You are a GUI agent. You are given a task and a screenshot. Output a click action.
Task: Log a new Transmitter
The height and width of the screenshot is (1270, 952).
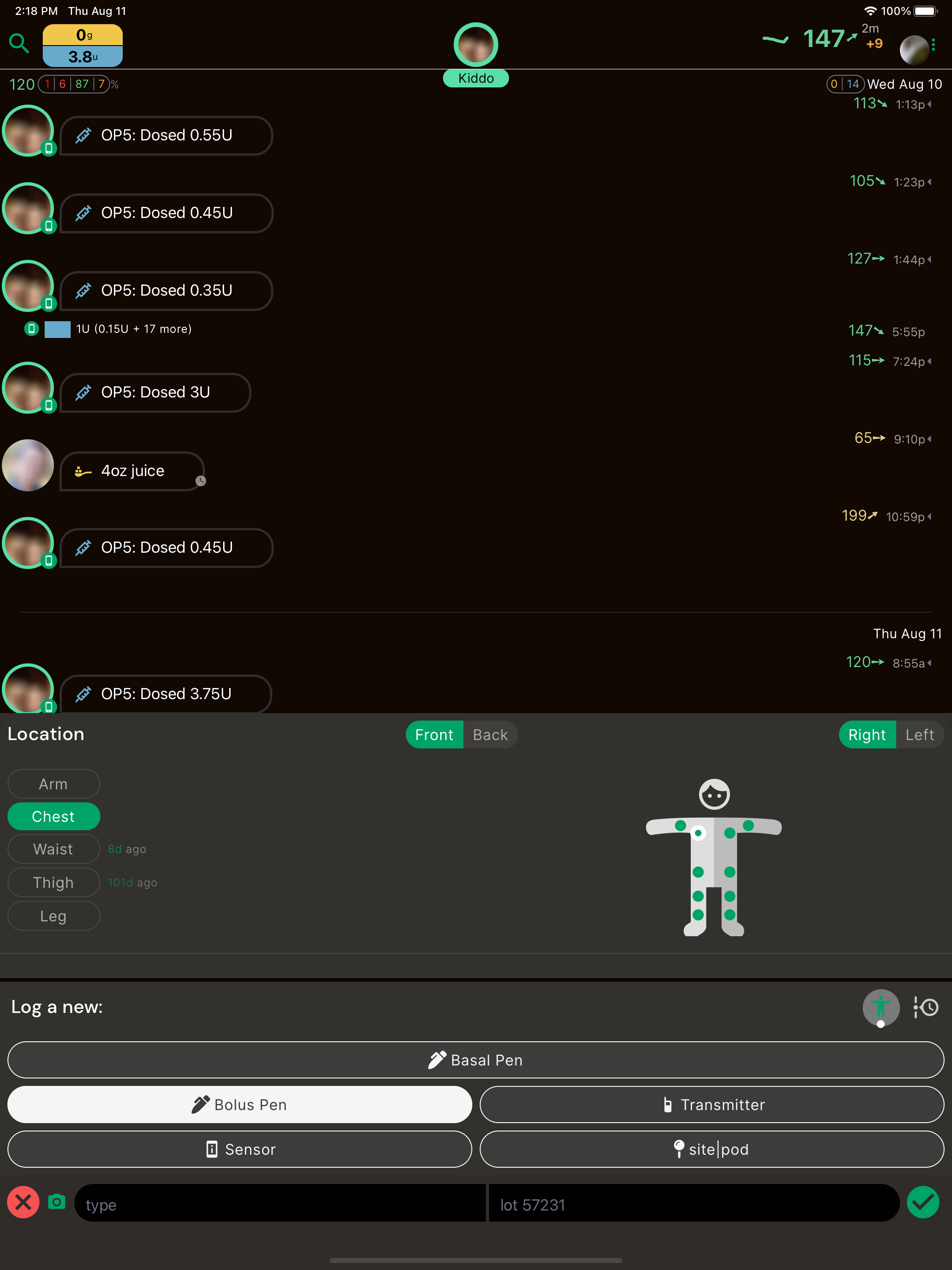click(712, 1105)
